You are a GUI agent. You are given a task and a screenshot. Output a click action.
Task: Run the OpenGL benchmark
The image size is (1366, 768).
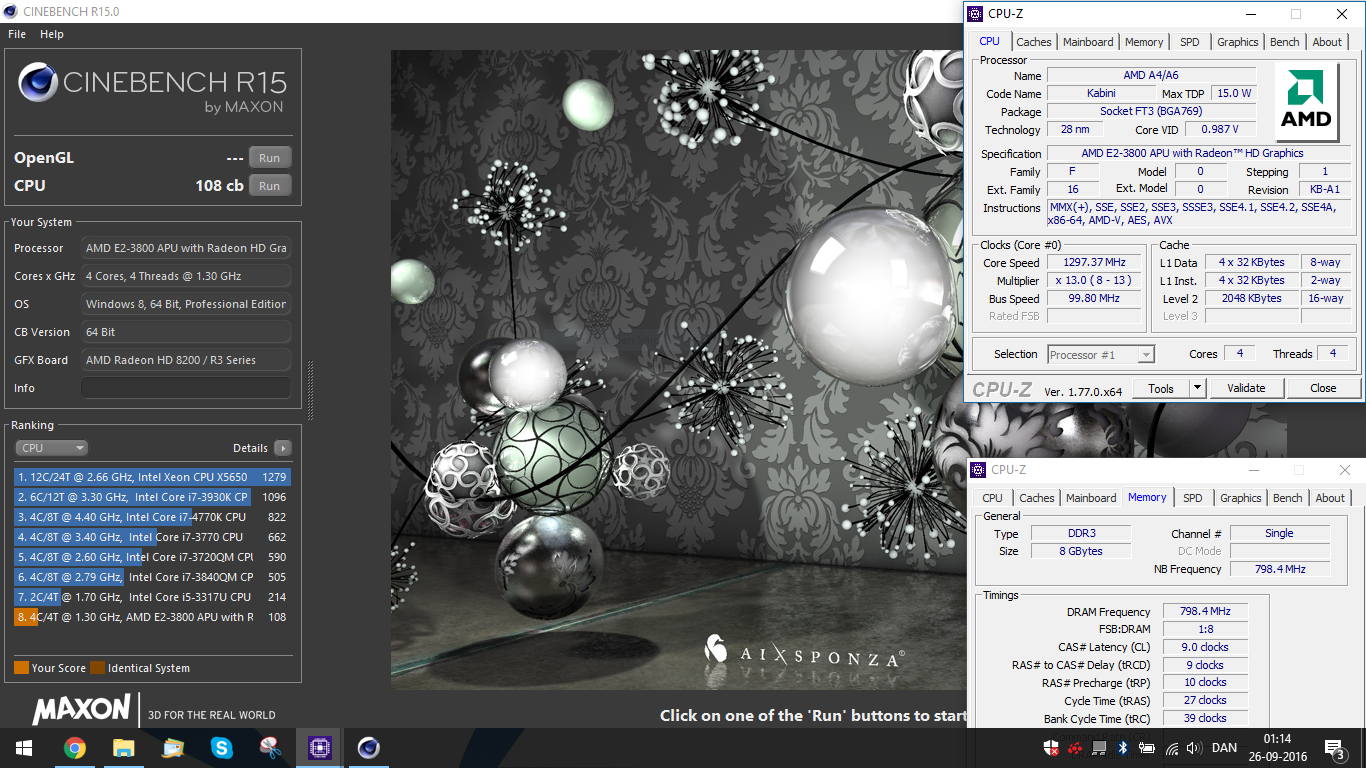[x=270, y=158]
